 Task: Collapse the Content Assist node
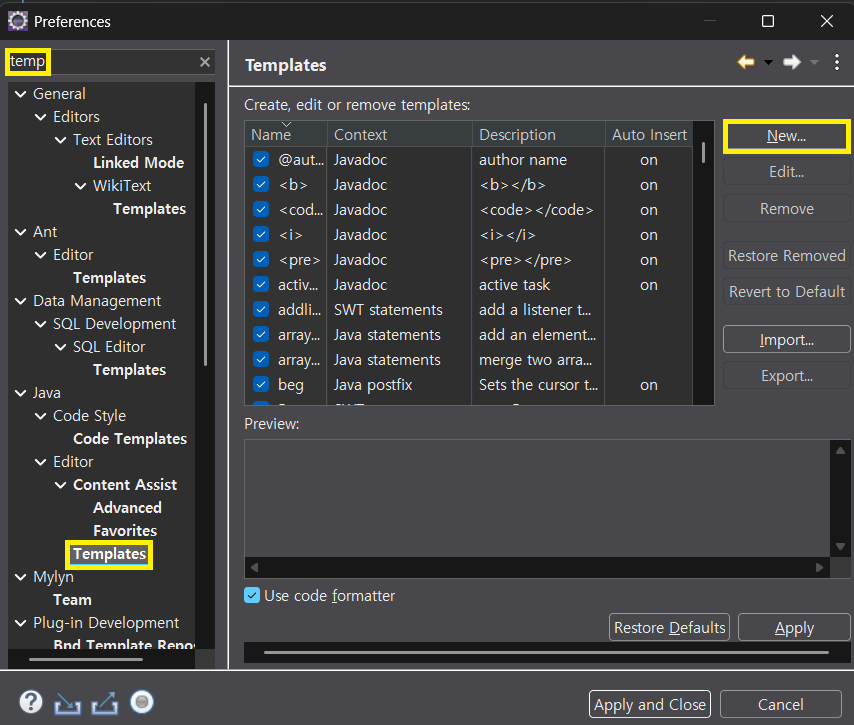(x=60, y=485)
